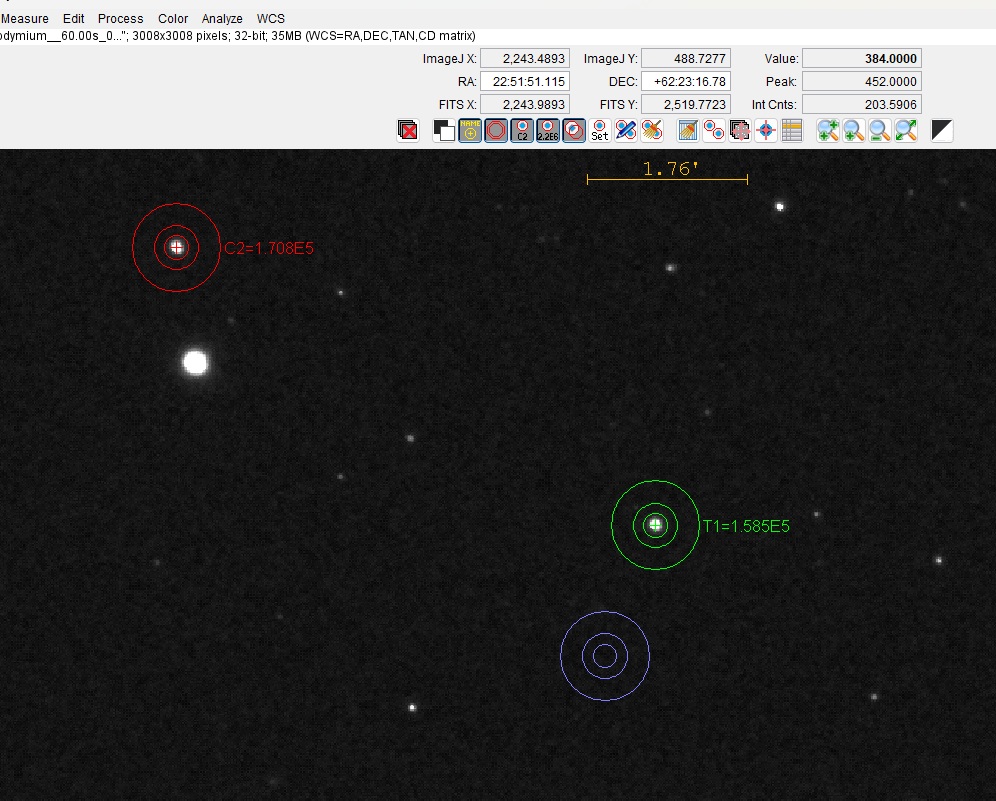Click the RA coordinate field
996x801 pixels.
click(525, 82)
